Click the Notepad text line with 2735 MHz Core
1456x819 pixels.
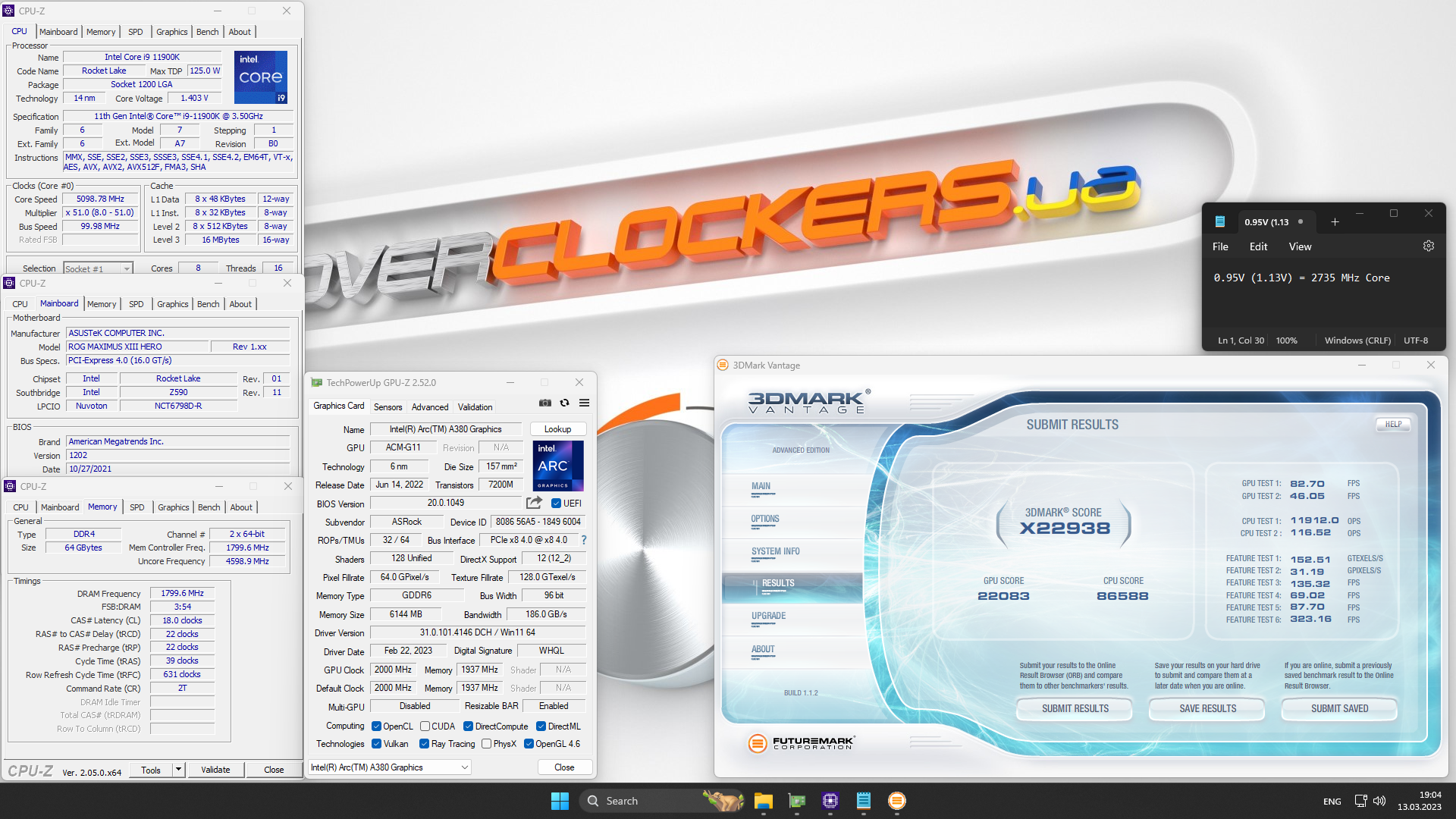pos(1301,278)
